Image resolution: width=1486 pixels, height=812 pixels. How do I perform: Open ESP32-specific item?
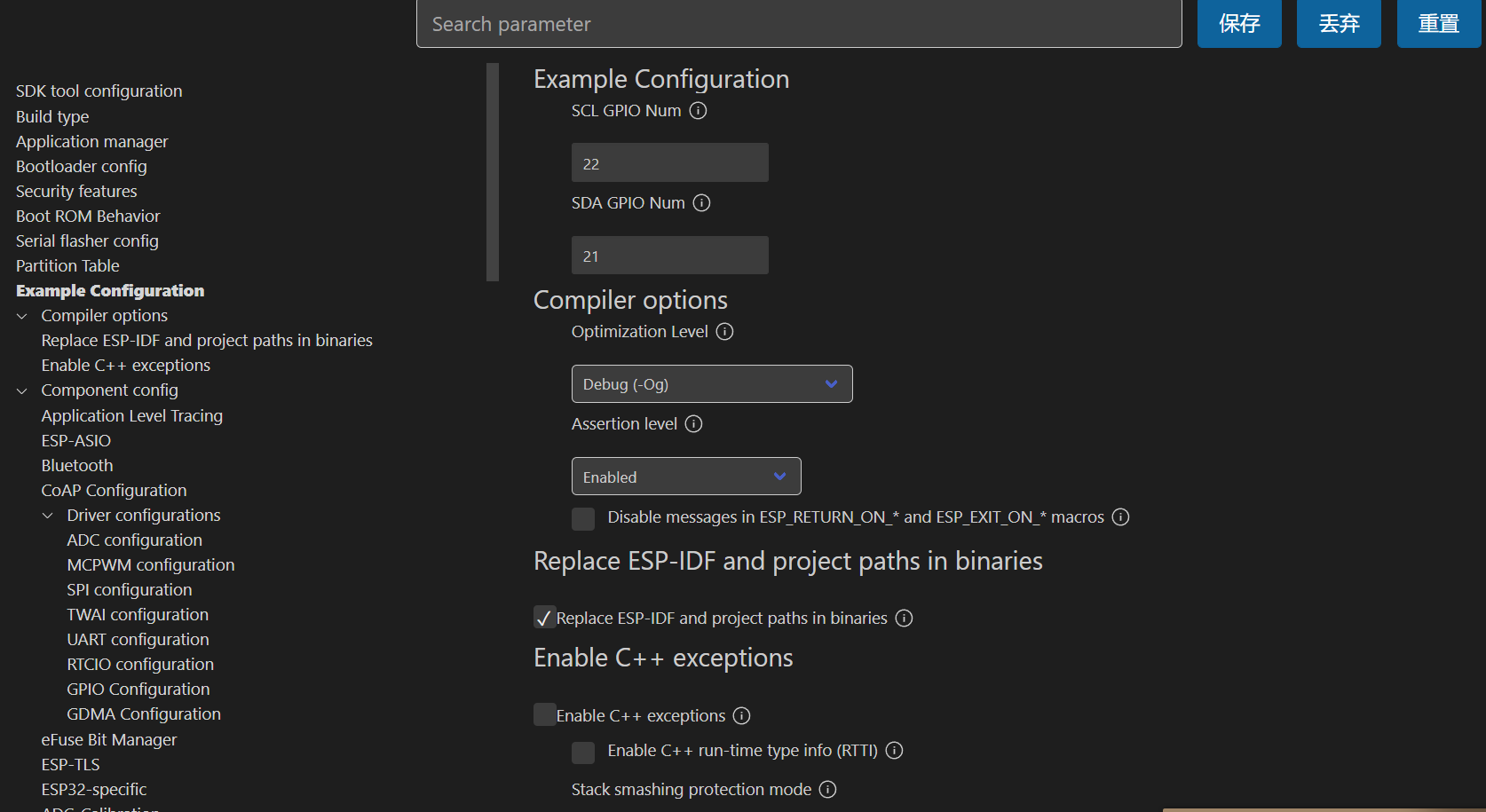94,790
